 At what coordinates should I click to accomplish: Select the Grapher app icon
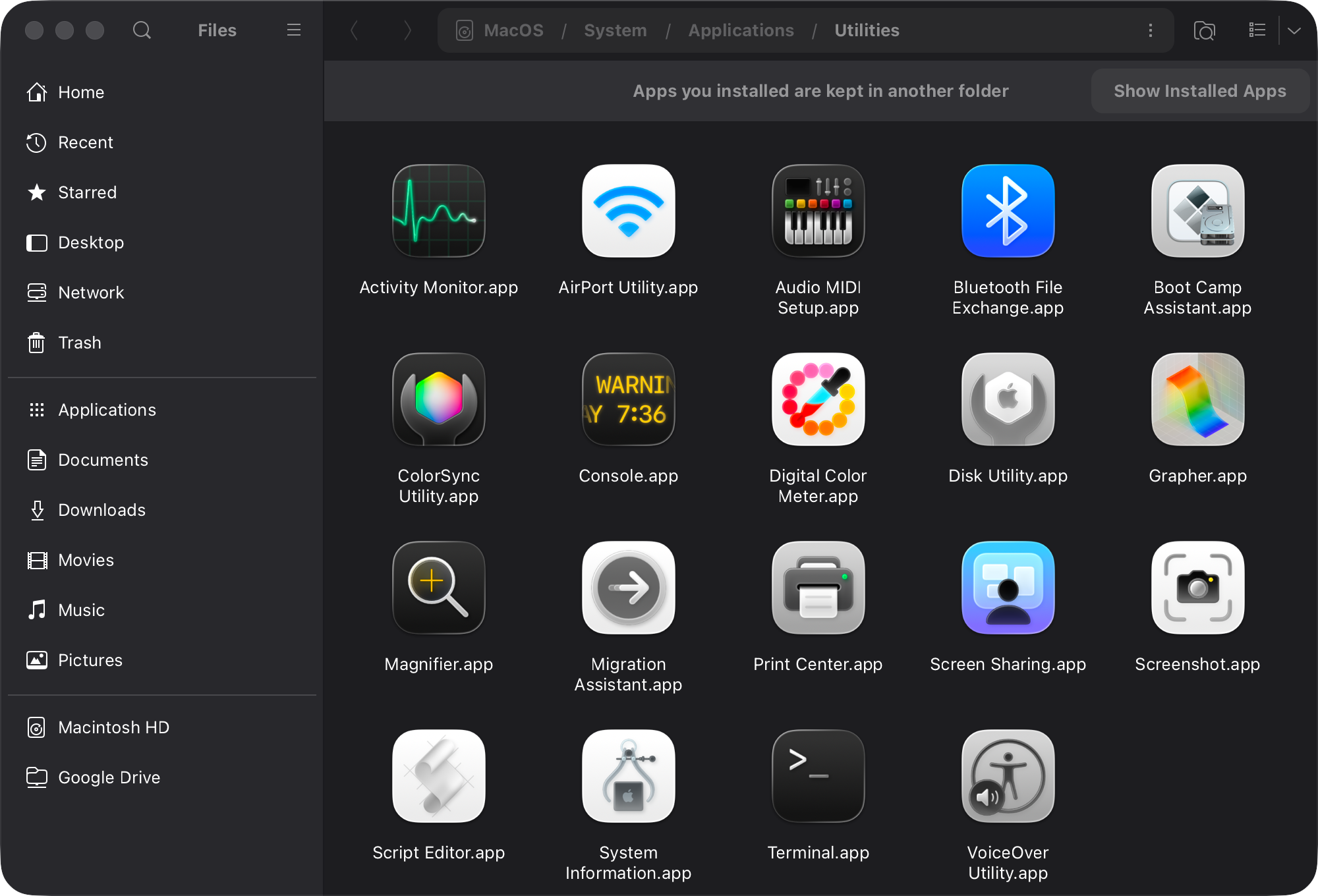[1197, 399]
